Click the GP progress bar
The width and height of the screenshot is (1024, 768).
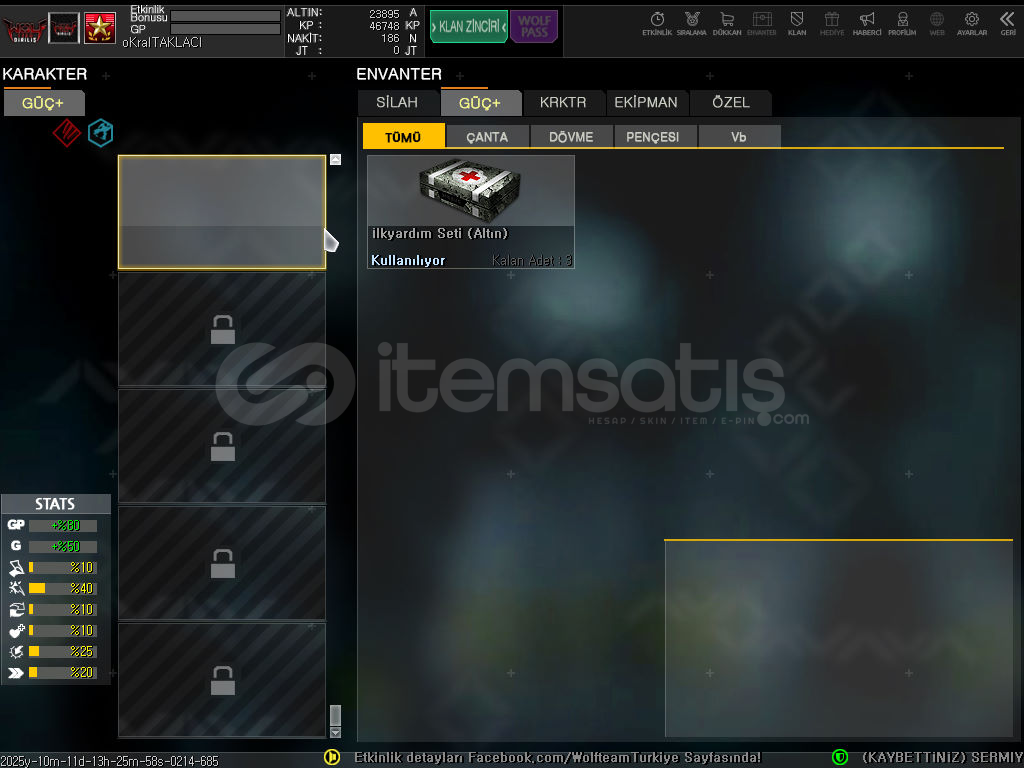coord(225,29)
